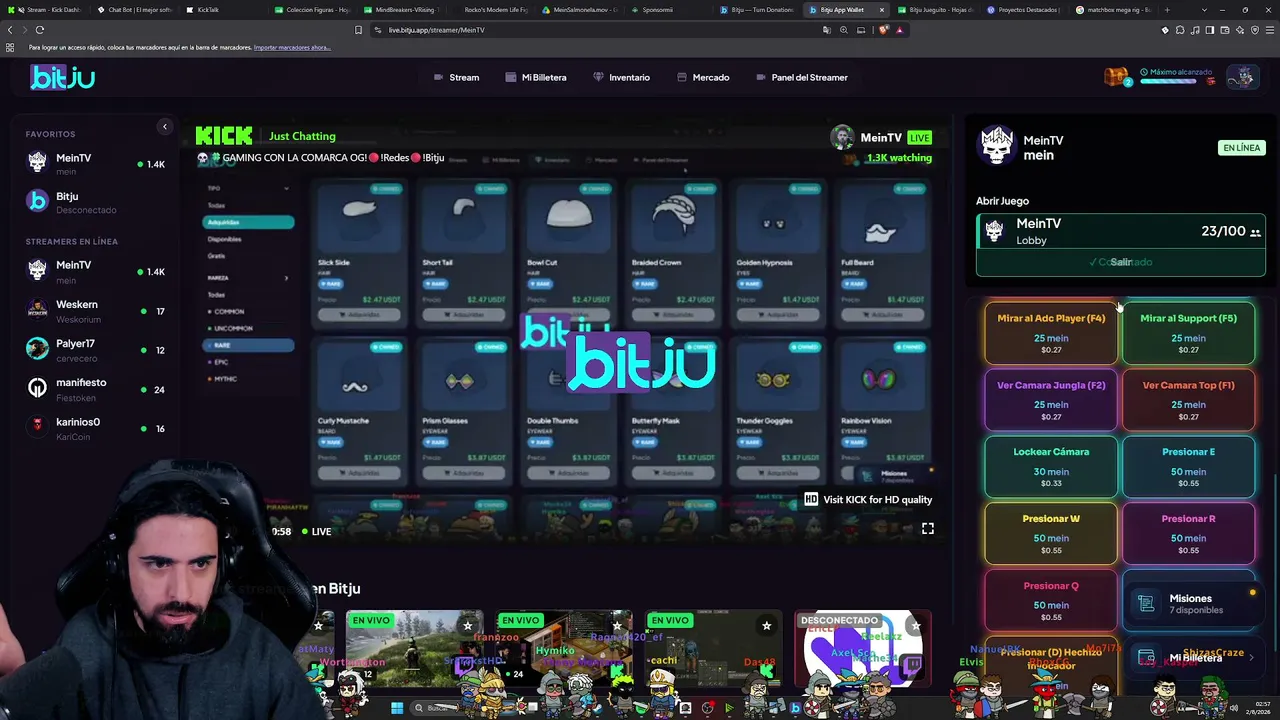Select the MeinTV Lobby game card
Screen dimensions: 1280x720
click(1121, 231)
